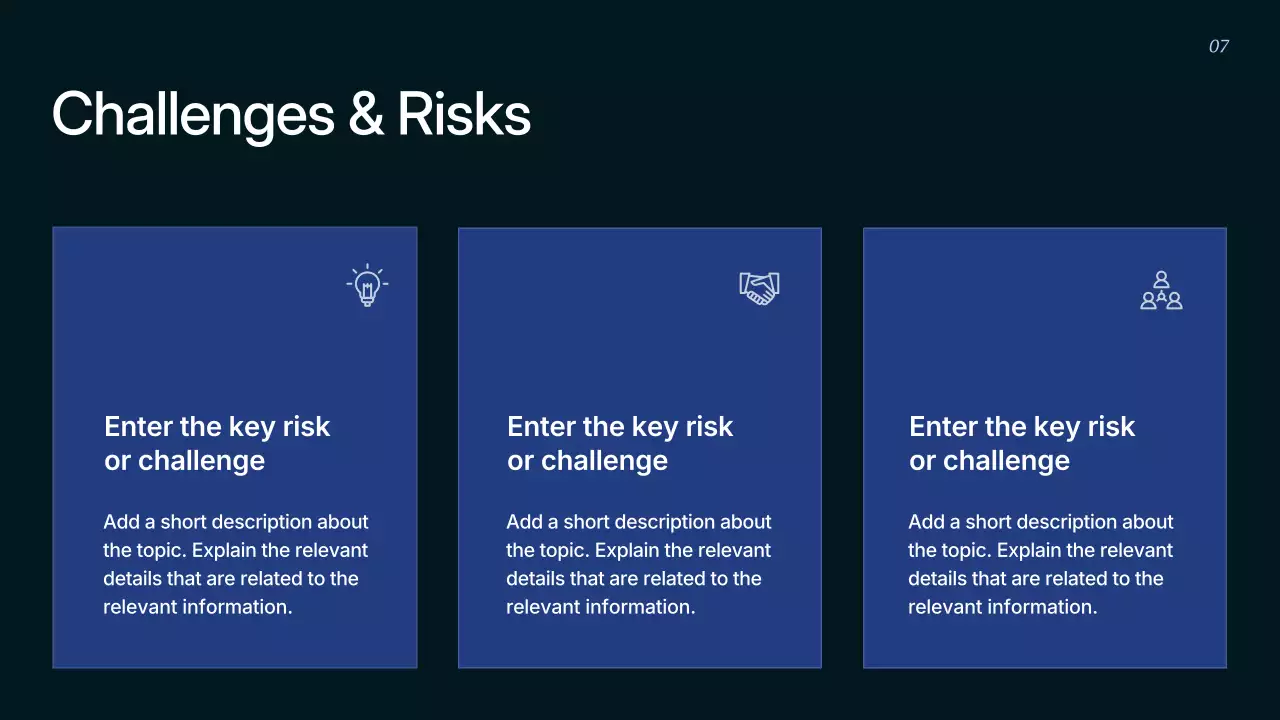Click the description paragraph in the middle card
This screenshot has width=1280, height=720.
pos(638,564)
